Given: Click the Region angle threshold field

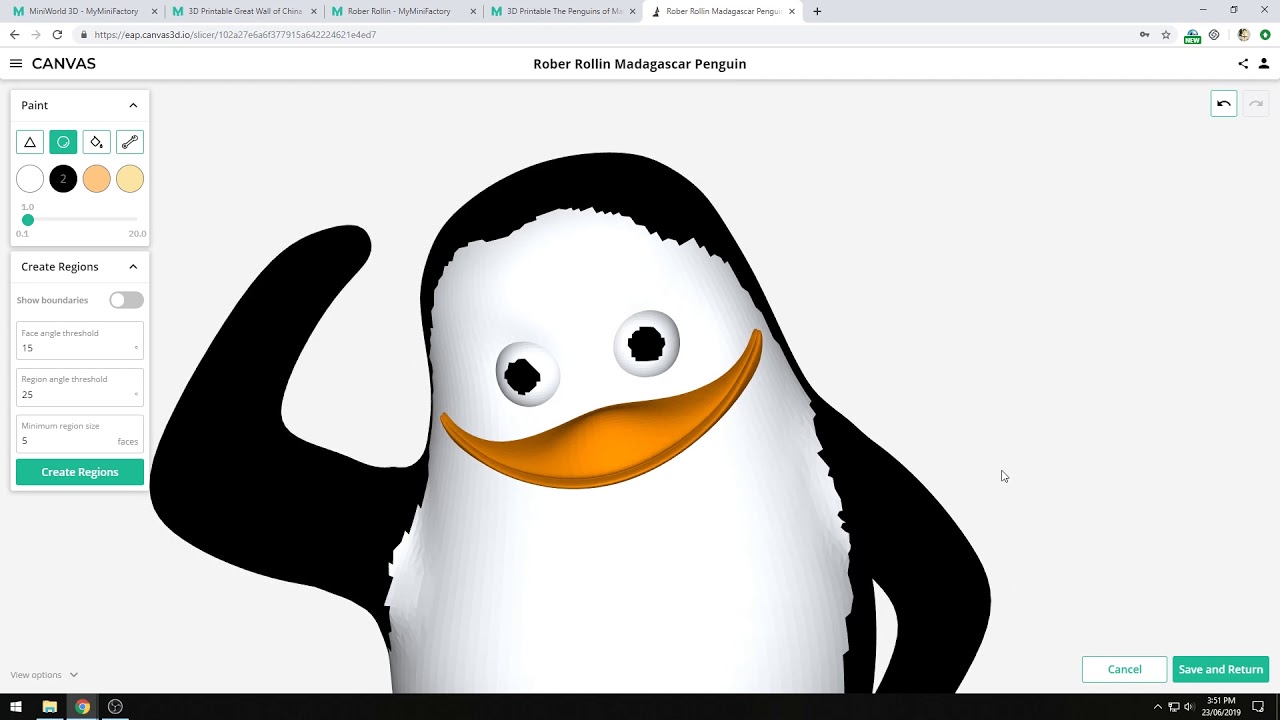Looking at the screenshot, I should click(x=80, y=387).
